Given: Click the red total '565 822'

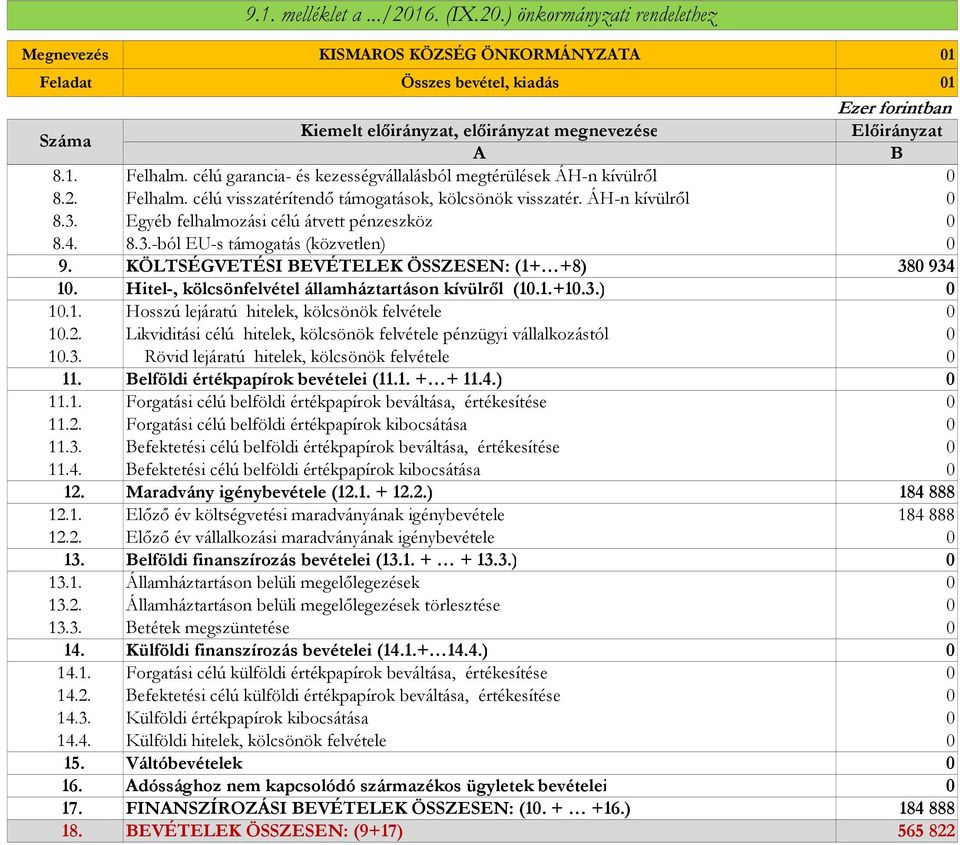Looking at the screenshot, I should click(x=926, y=832).
